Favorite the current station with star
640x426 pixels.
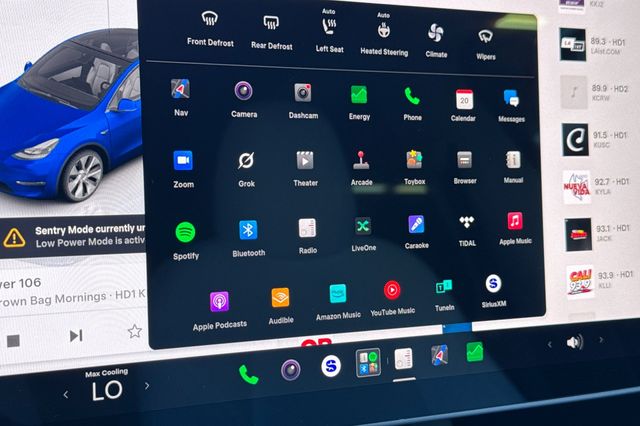pos(135,331)
